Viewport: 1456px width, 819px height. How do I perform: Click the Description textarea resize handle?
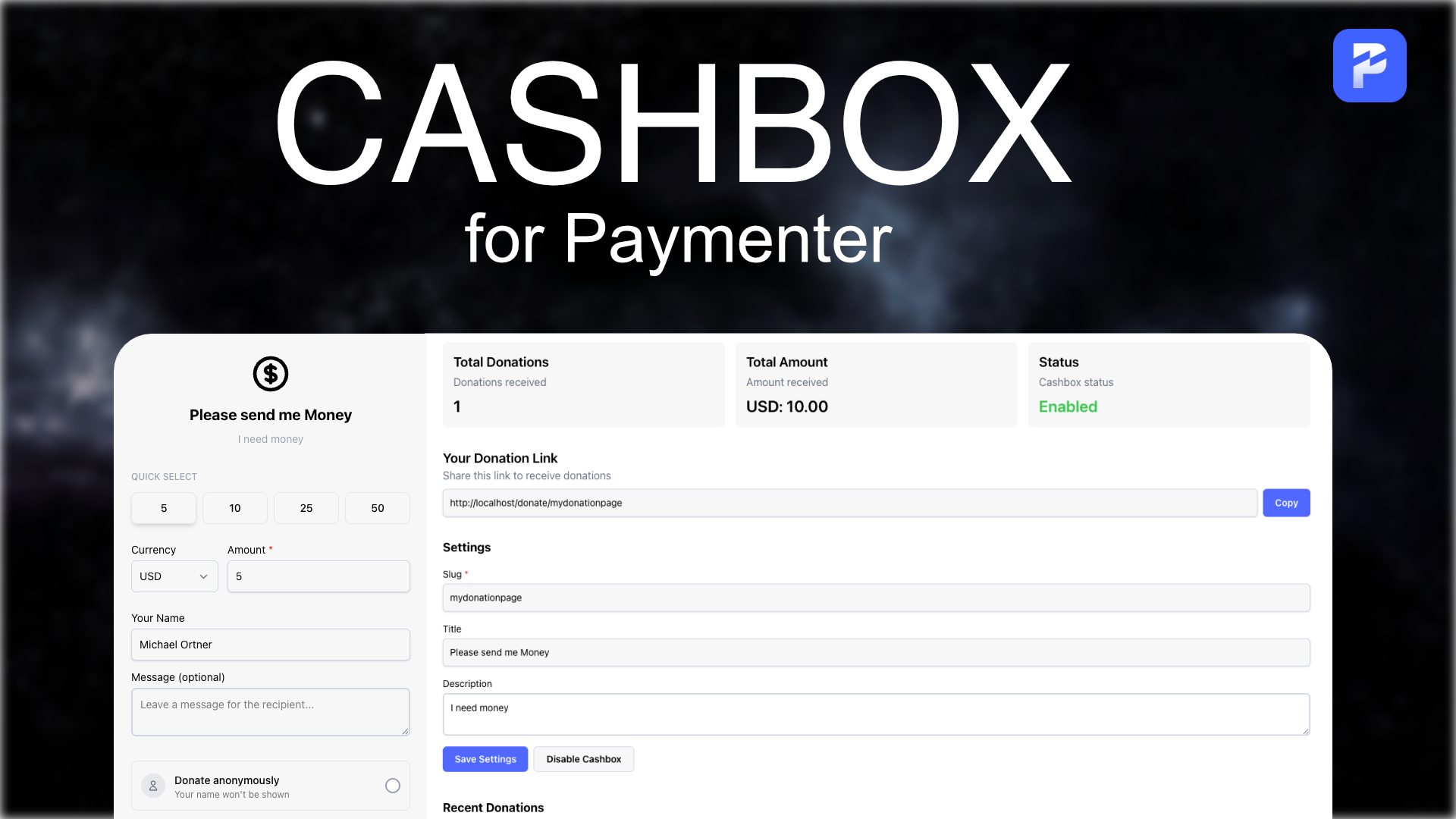tap(1306, 733)
